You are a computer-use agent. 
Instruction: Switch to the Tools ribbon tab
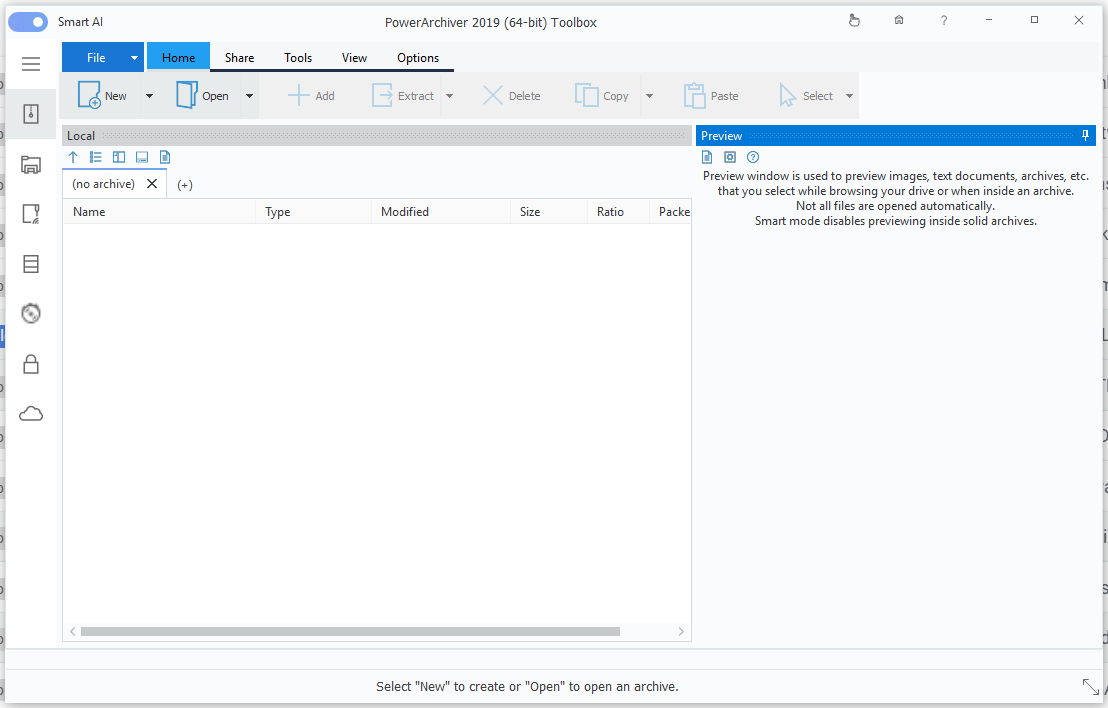point(298,57)
